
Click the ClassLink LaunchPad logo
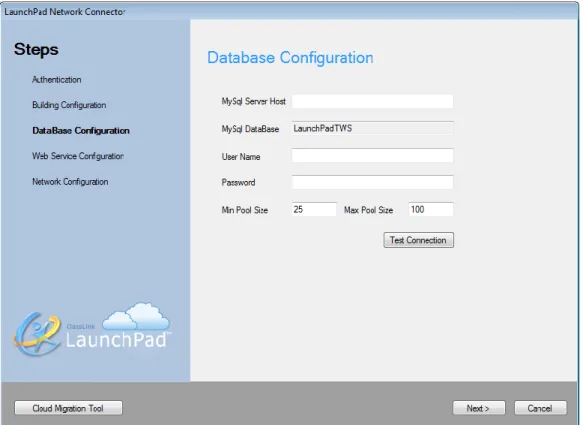(x=92, y=330)
